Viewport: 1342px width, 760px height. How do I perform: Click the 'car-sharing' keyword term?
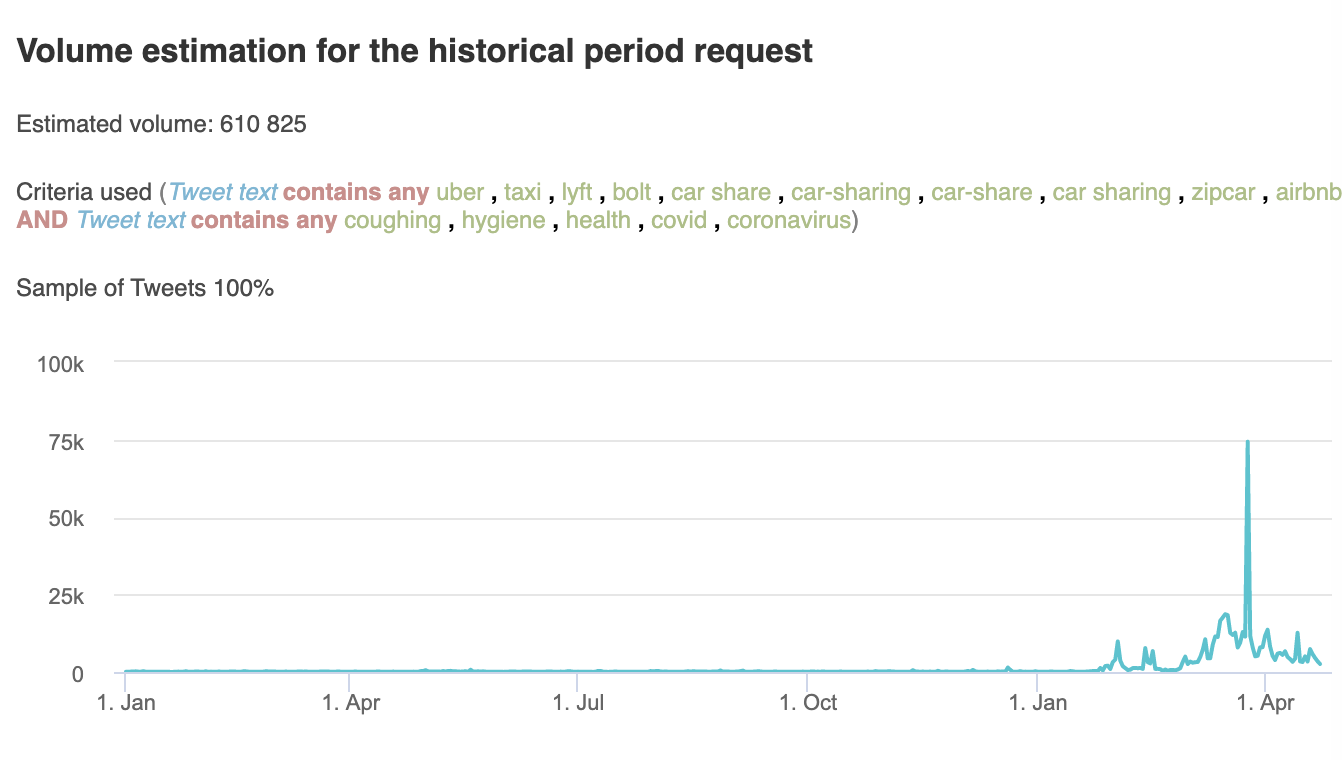(851, 192)
